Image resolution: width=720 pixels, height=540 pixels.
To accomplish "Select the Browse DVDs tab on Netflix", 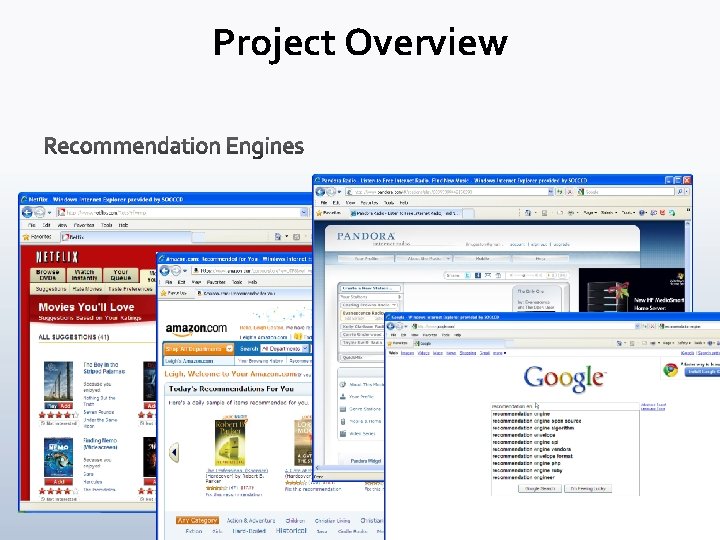I will 47,275.
